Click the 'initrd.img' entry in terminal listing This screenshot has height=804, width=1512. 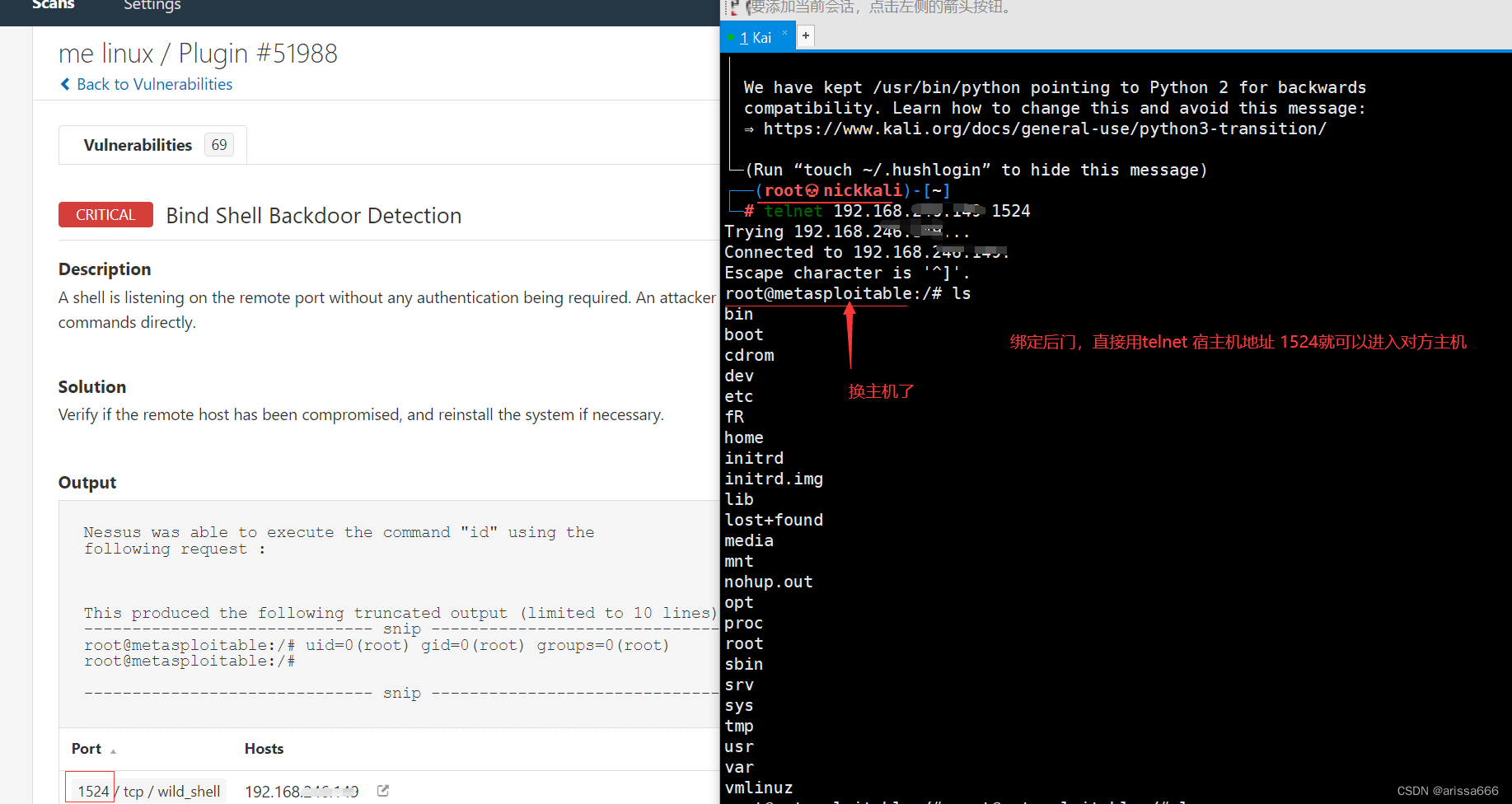pos(774,479)
